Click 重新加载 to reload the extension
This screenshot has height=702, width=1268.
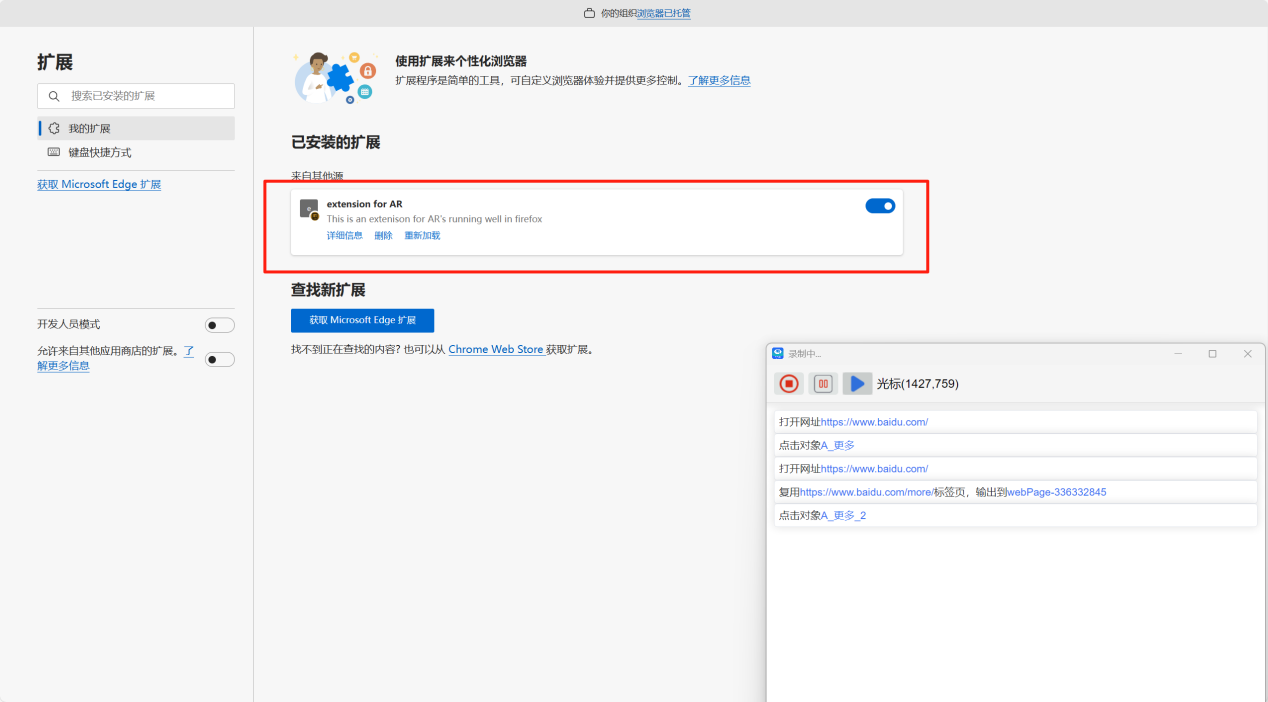tap(422, 236)
